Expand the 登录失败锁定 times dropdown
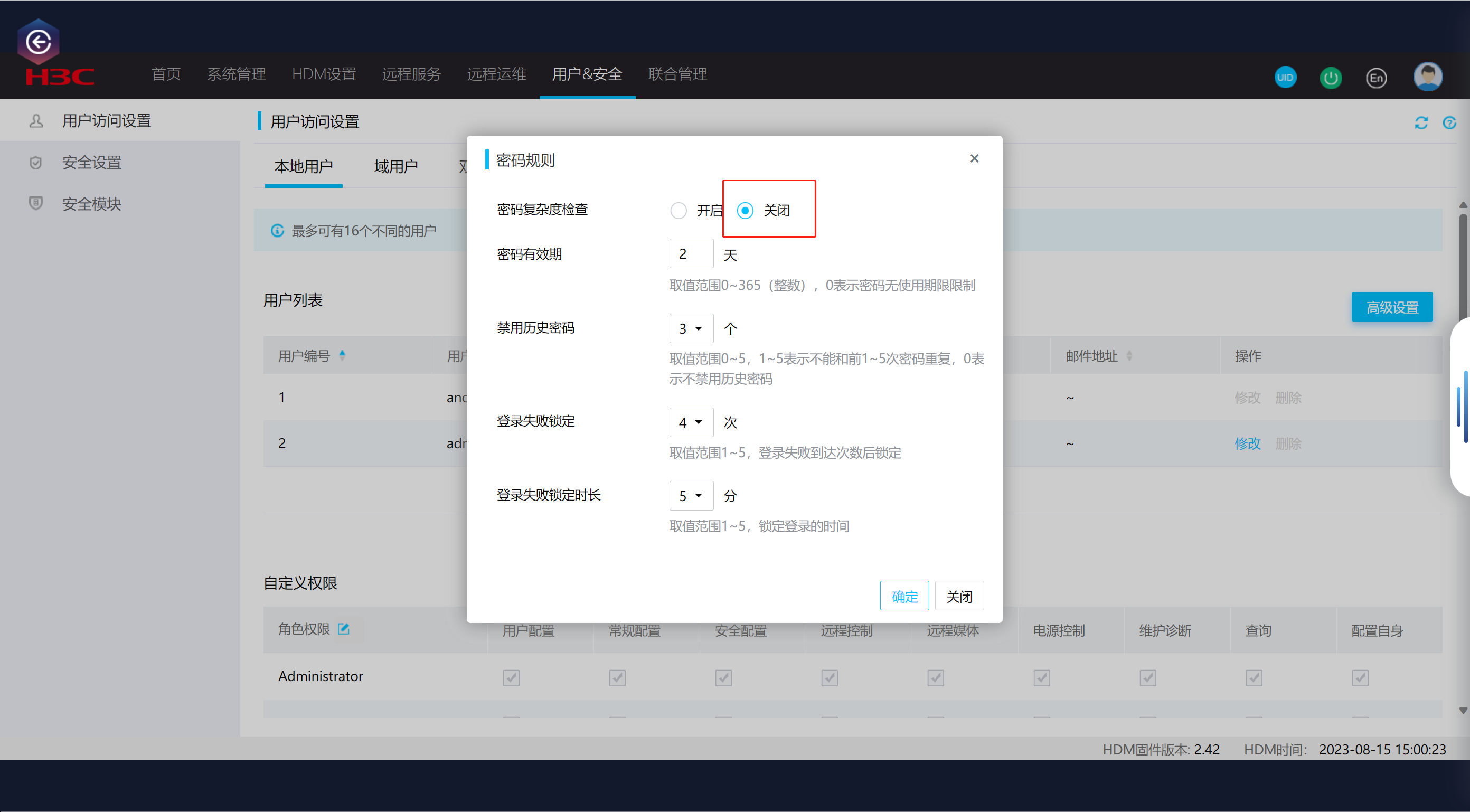 point(691,422)
